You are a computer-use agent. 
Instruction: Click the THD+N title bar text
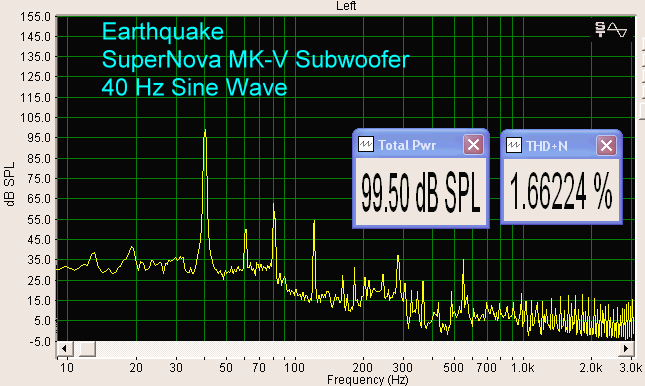(547, 146)
